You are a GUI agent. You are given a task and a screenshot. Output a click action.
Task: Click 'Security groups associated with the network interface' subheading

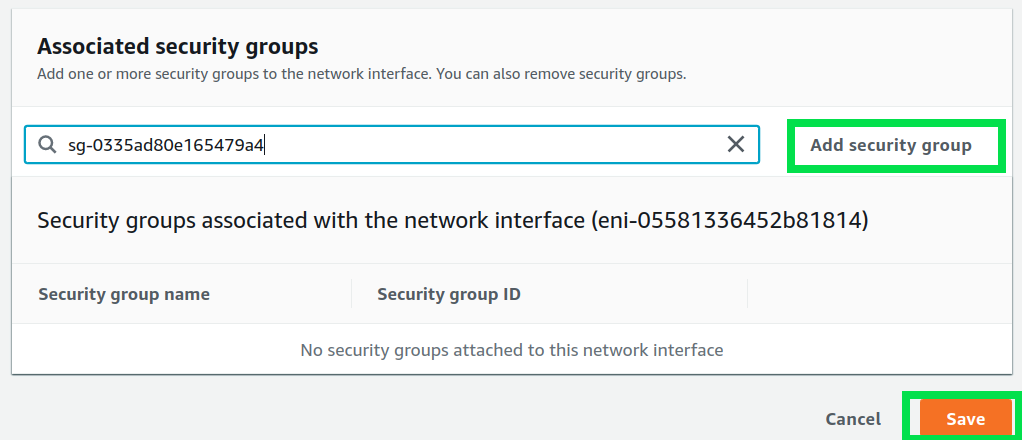coord(310,221)
